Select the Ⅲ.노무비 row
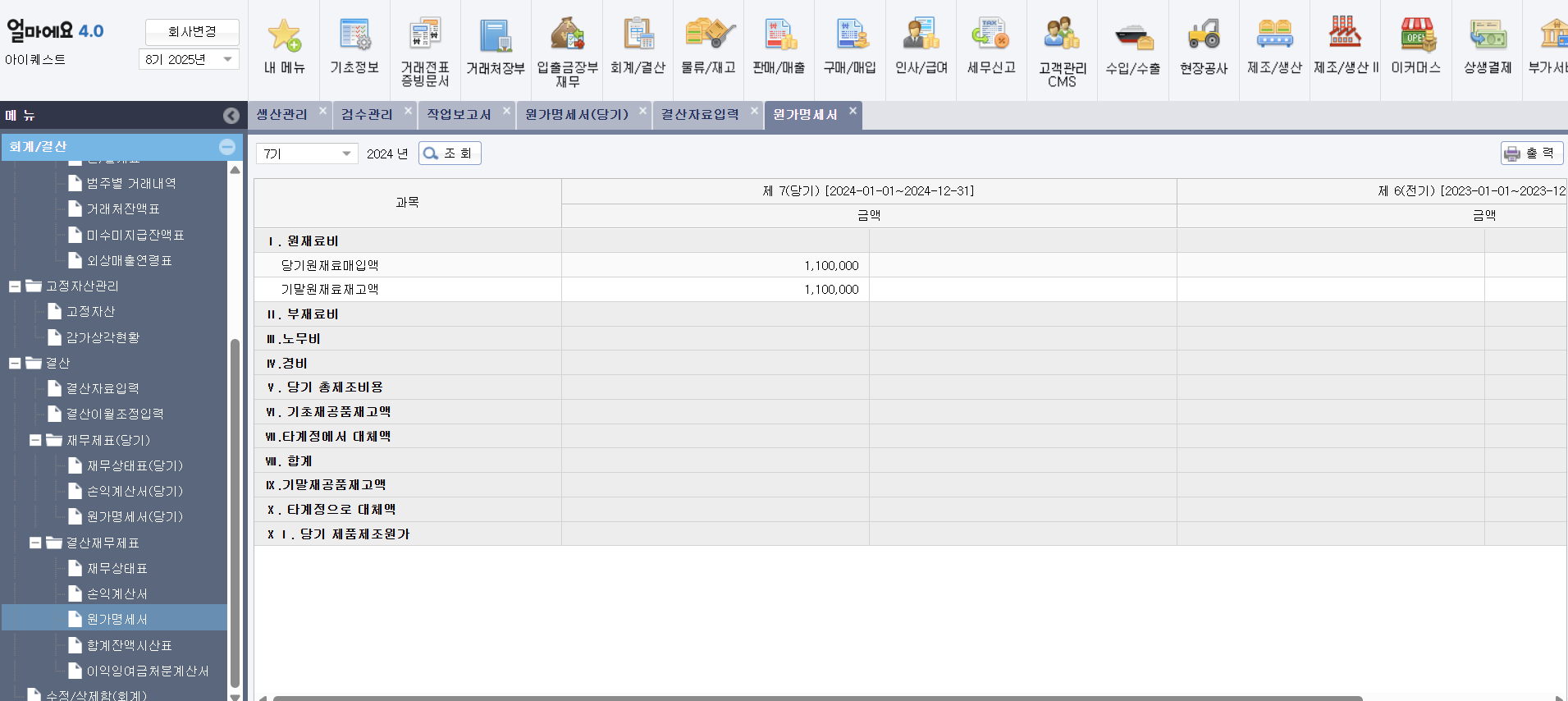Screen dimensions: 1568x701 (x=910, y=338)
